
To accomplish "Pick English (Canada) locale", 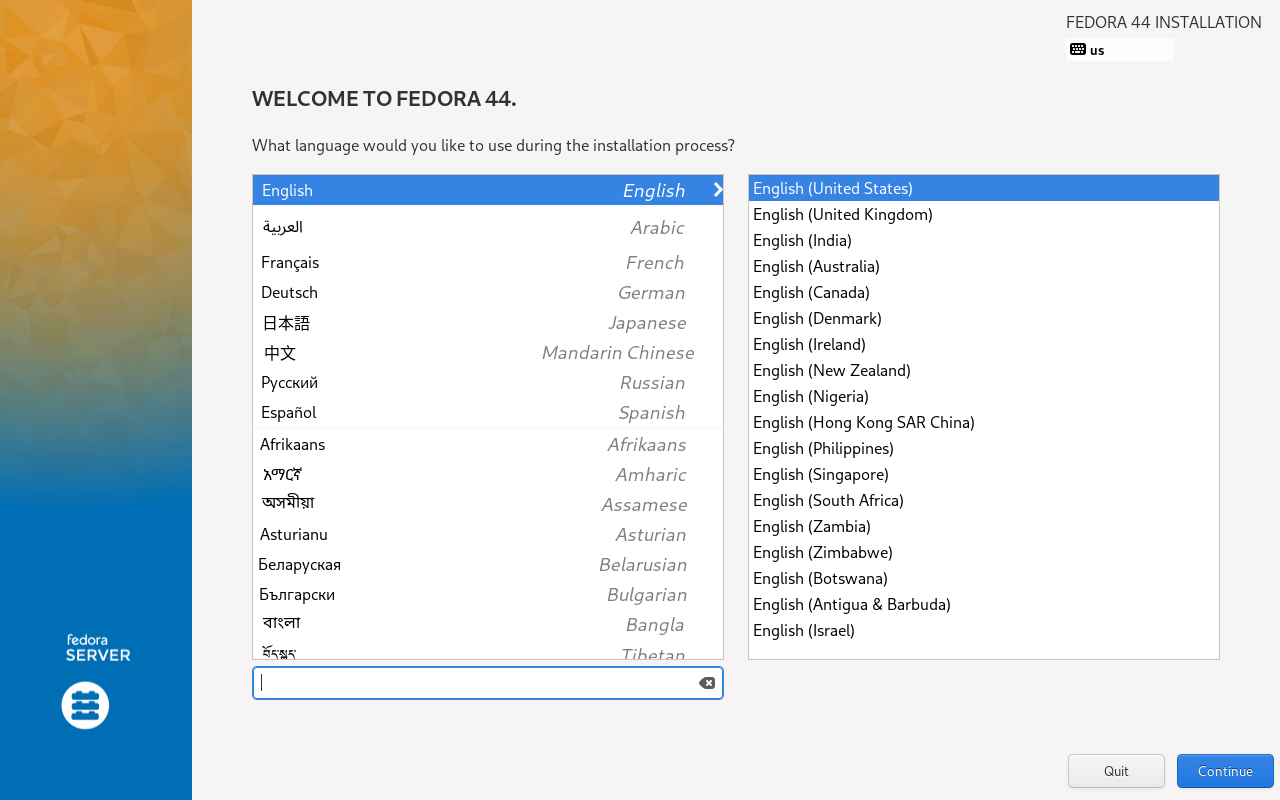I will (811, 293).
